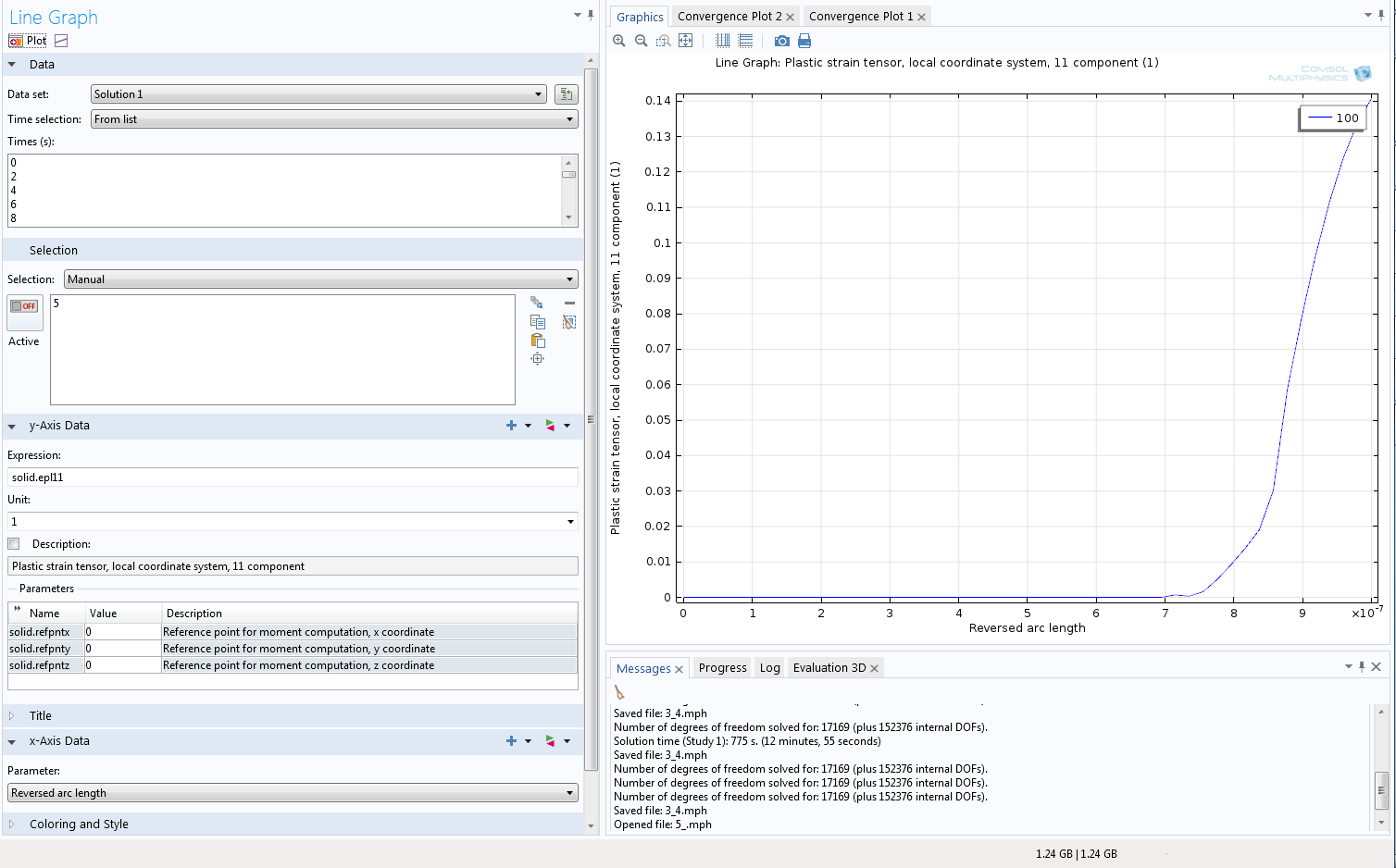Toggle horizontal grid lines in the plot toolbar

pyautogui.click(x=745, y=41)
